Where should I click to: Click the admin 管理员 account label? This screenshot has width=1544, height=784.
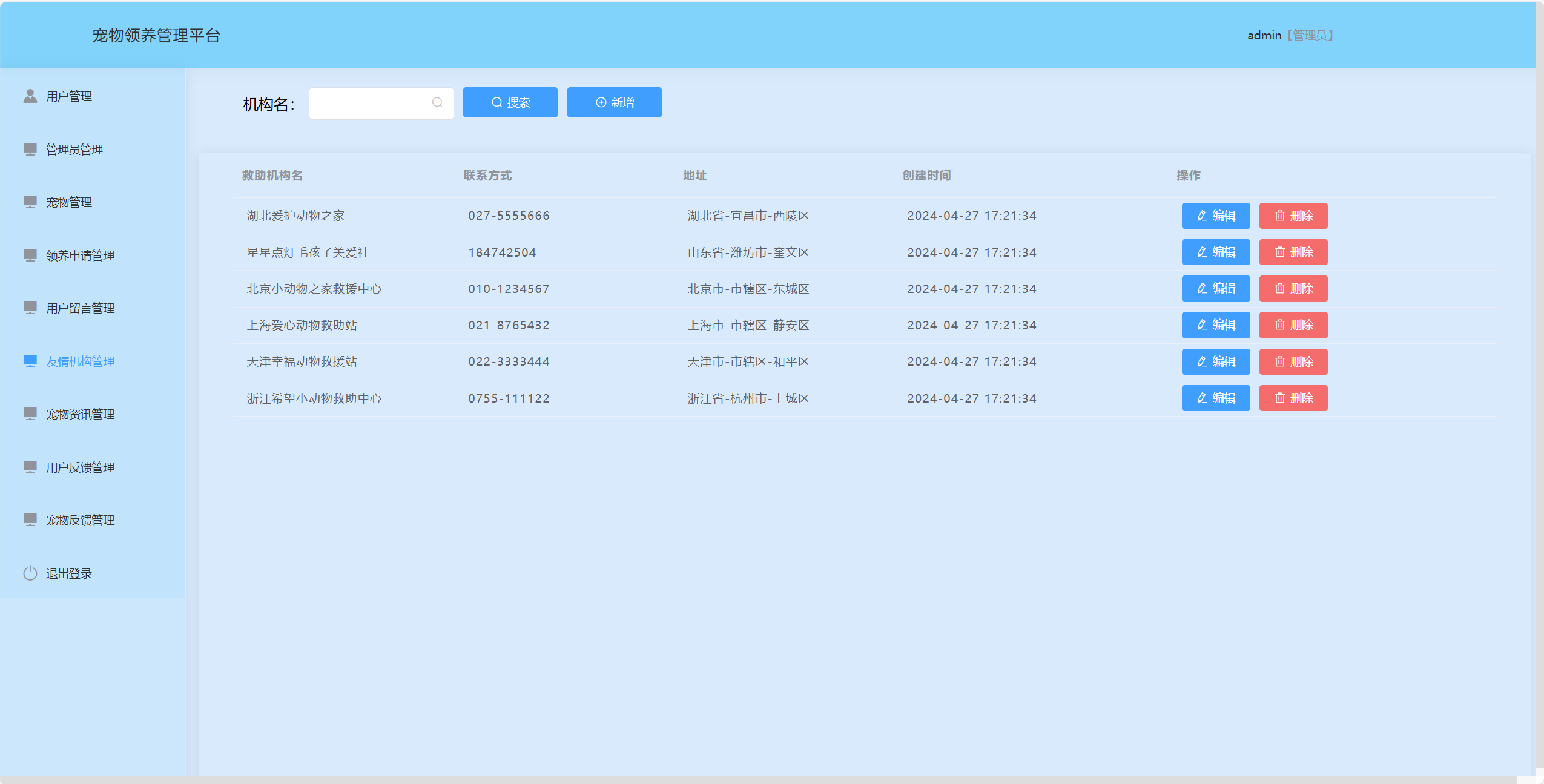click(x=1290, y=35)
